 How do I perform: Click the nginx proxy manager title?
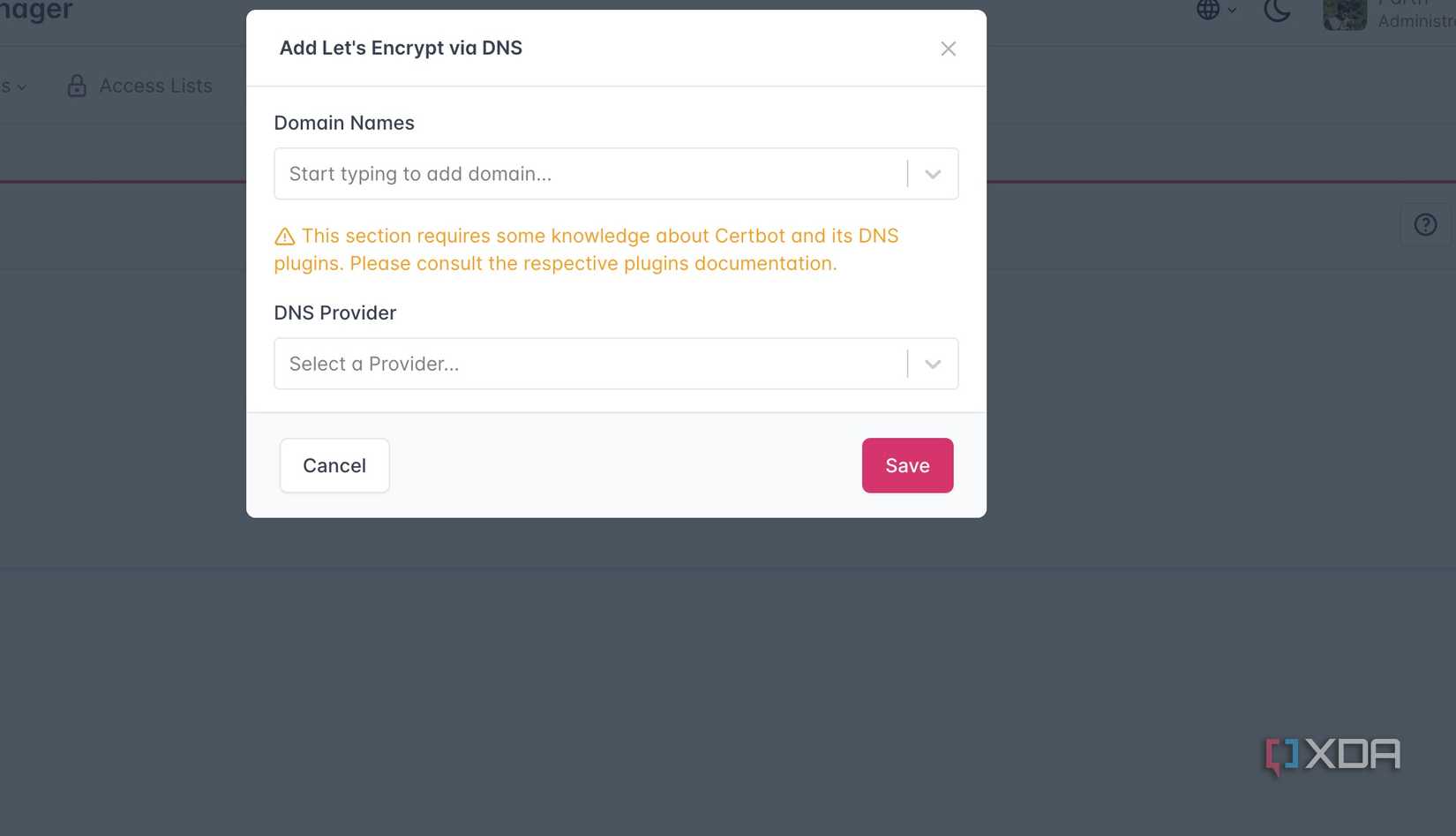pos(35,11)
